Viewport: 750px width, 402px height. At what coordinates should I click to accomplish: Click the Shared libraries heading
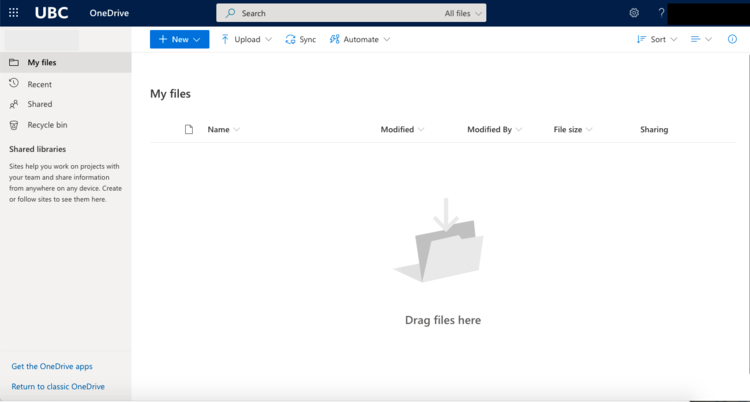click(37, 149)
